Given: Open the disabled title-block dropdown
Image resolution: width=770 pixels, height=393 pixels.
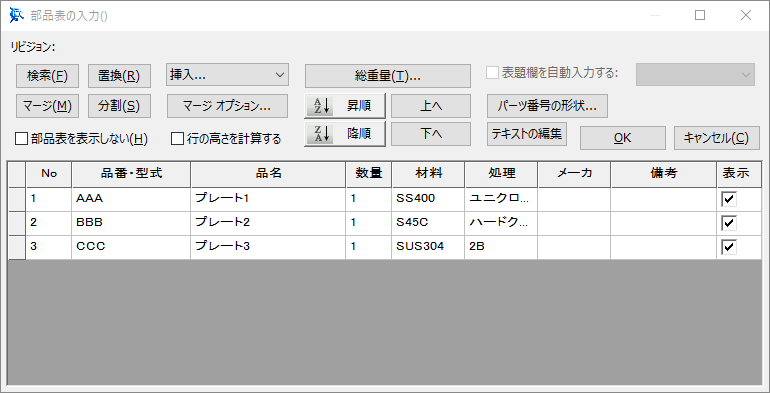Looking at the screenshot, I should (695, 75).
